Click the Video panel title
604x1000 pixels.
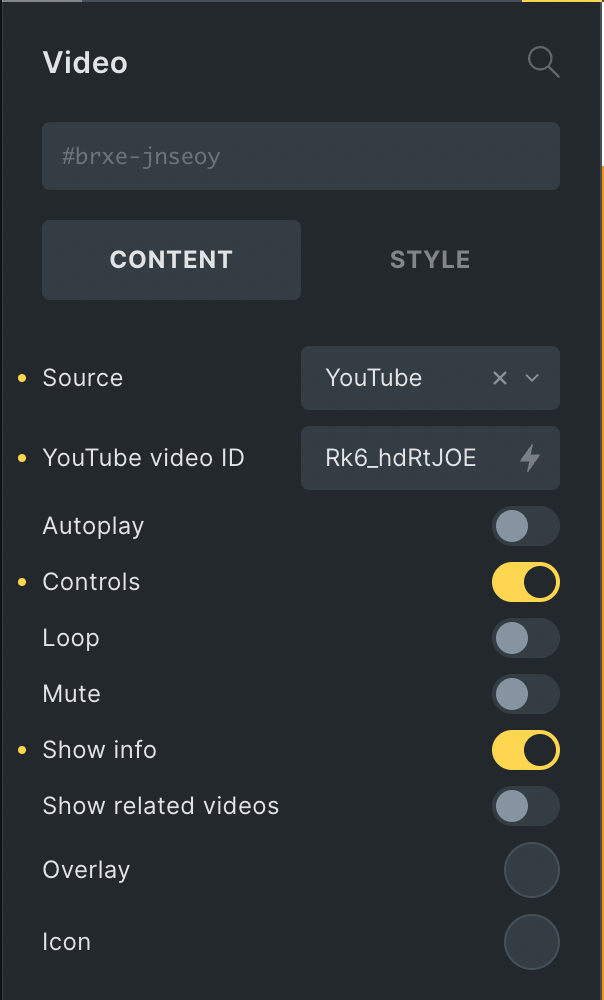click(85, 63)
